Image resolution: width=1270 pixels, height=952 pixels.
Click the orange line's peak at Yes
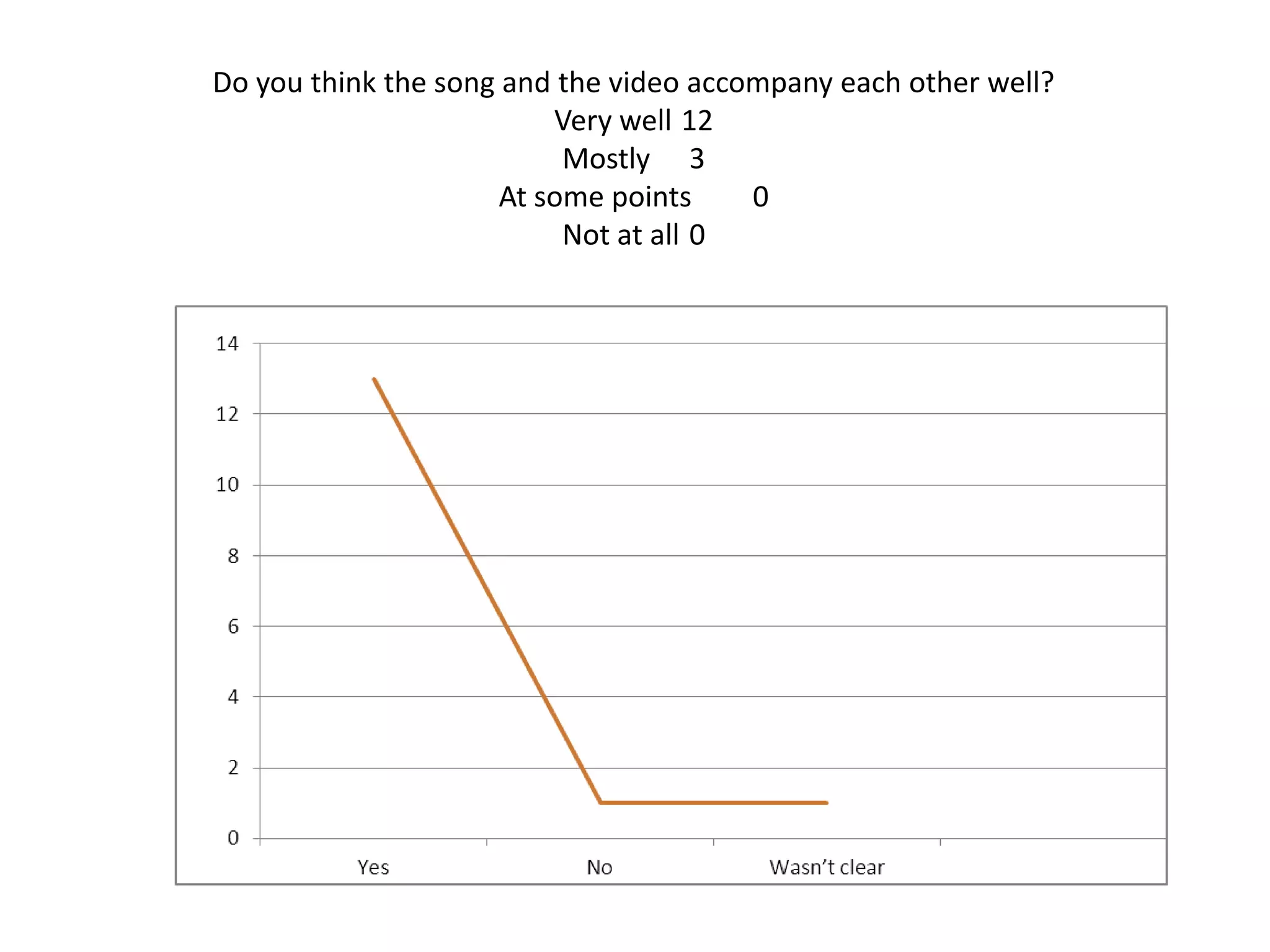(x=374, y=379)
